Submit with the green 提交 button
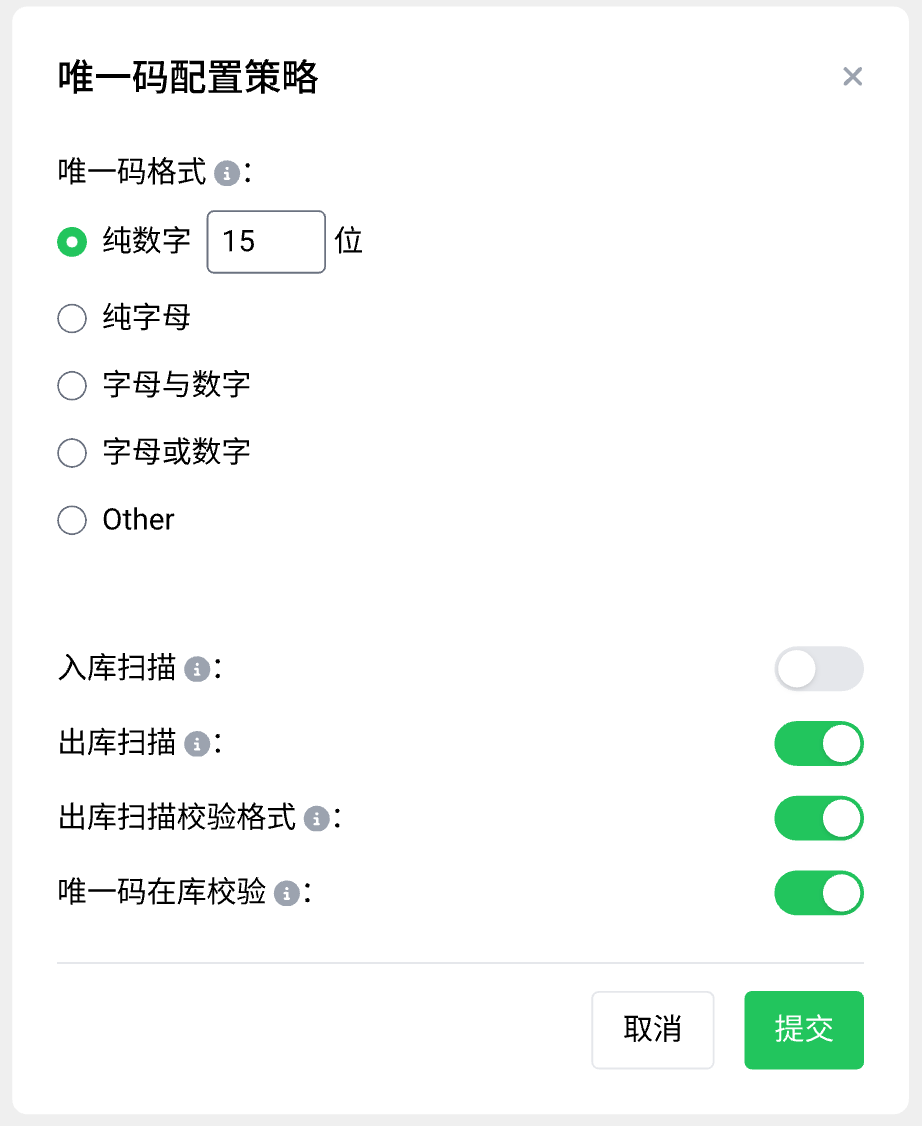The height and width of the screenshot is (1126, 922). tap(803, 1030)
